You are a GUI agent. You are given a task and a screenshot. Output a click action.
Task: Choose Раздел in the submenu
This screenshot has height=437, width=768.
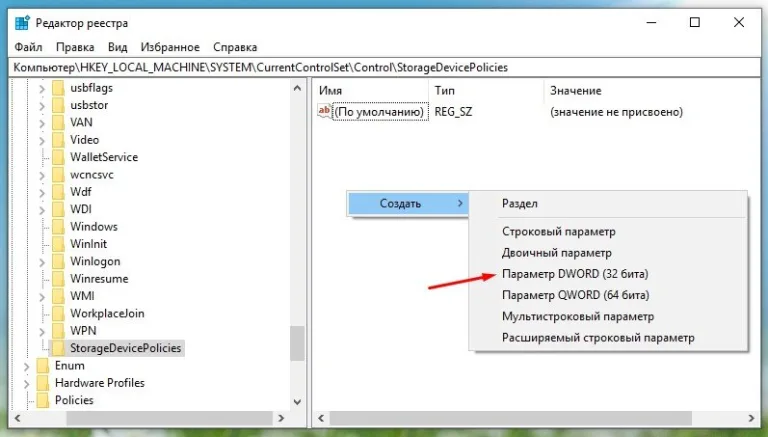click(608, 203)
